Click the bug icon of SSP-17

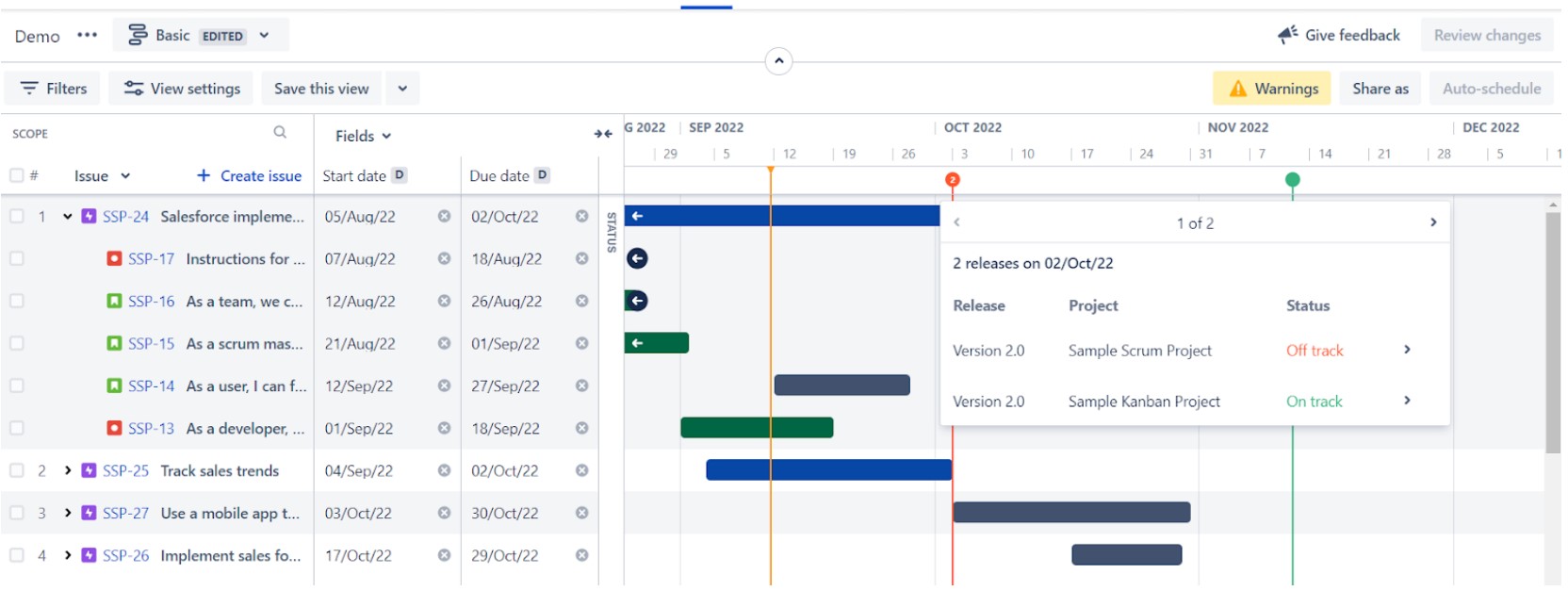coord(114,258)
